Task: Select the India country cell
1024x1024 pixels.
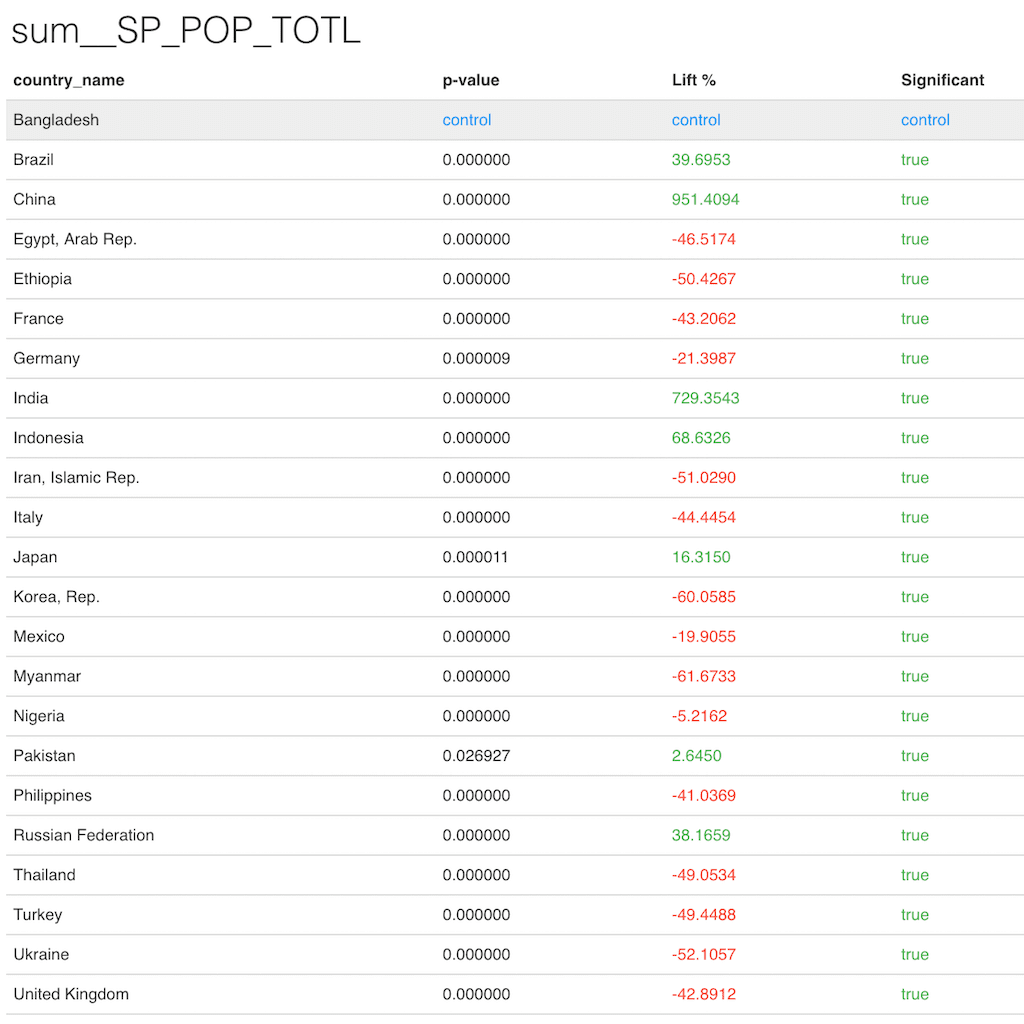Action: (31, 398)
